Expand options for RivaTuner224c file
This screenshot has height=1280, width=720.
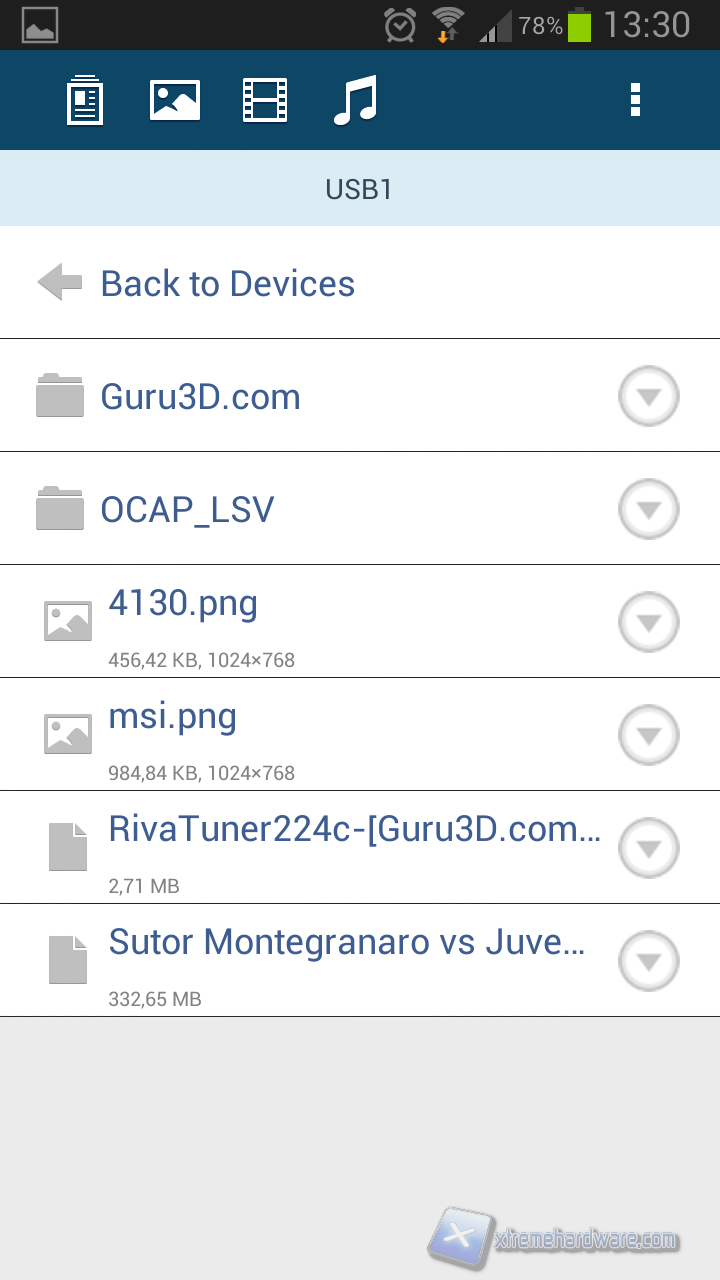649,849
